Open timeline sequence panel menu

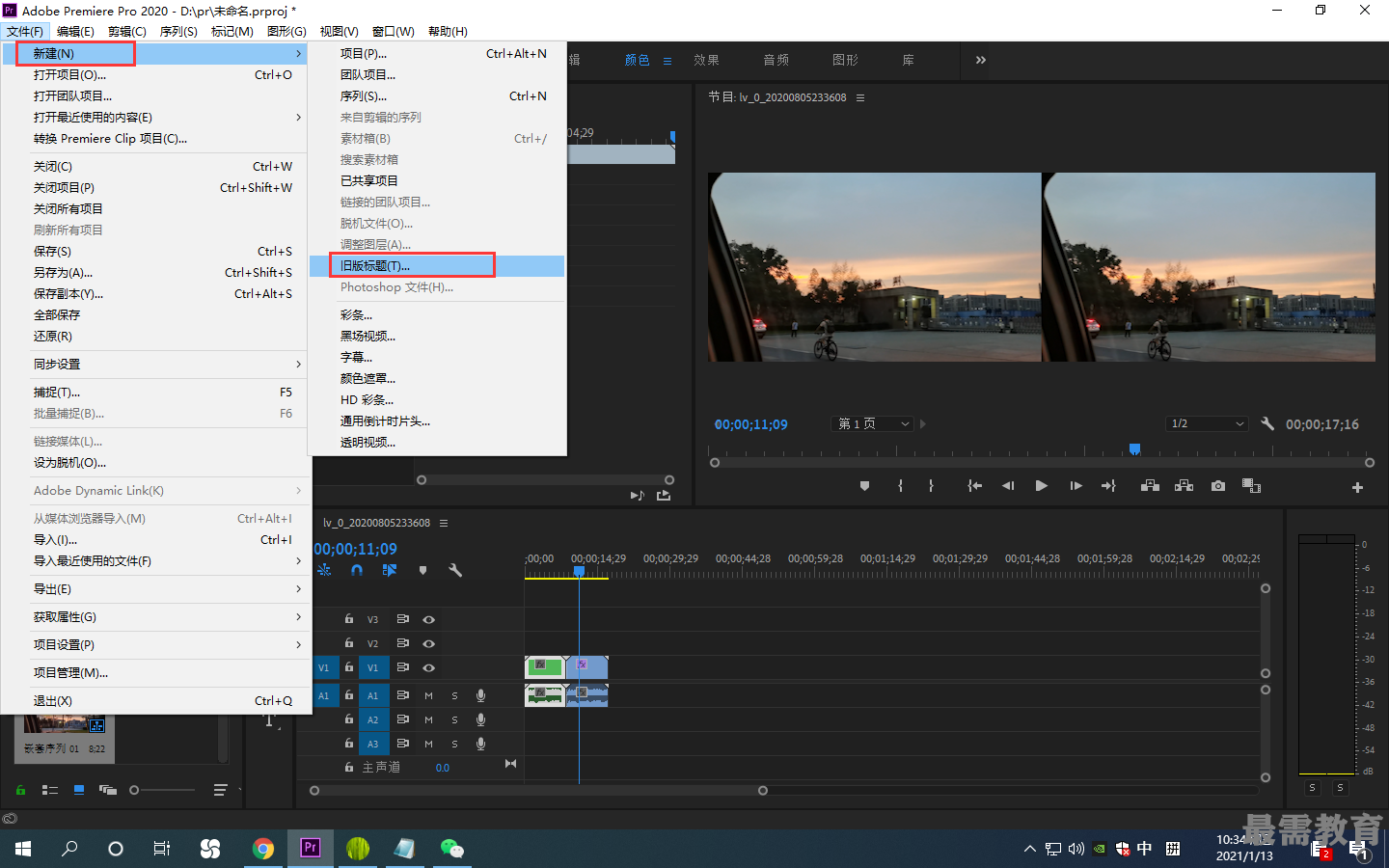[444, 523]
